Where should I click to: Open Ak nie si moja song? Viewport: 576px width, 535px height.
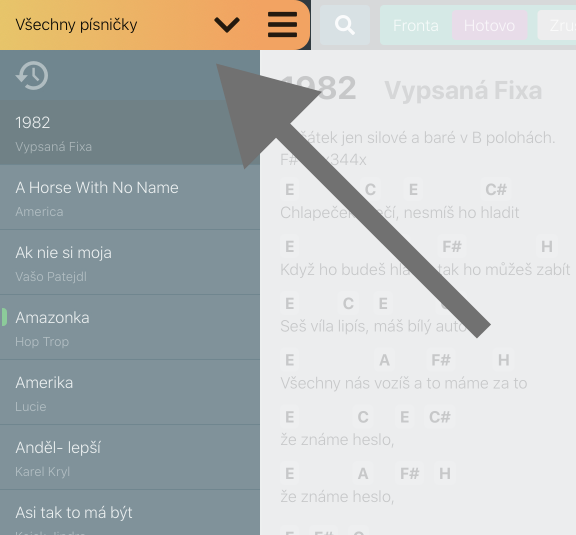coord(130,263)
